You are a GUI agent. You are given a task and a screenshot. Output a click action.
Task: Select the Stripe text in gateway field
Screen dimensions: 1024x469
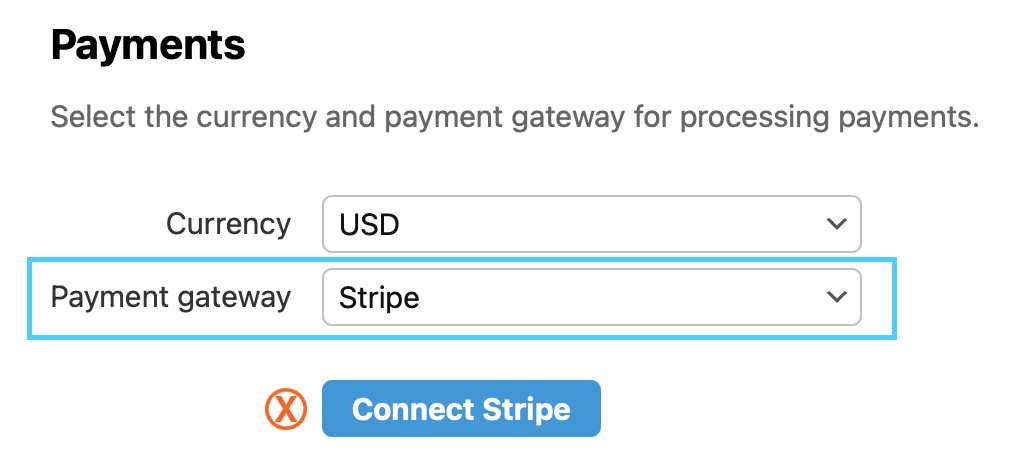[379, 297]
